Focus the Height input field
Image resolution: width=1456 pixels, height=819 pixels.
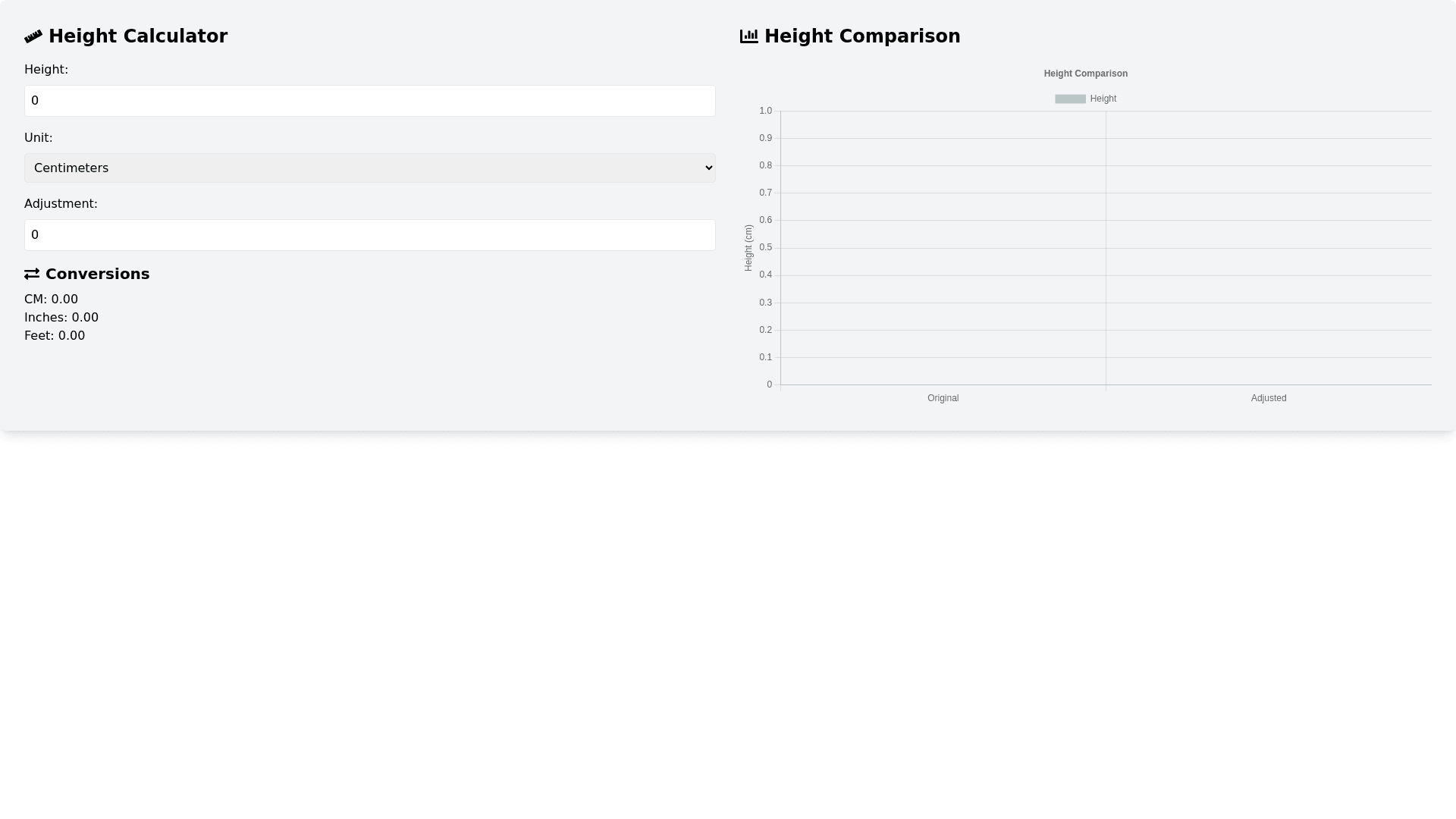point(369,101)
